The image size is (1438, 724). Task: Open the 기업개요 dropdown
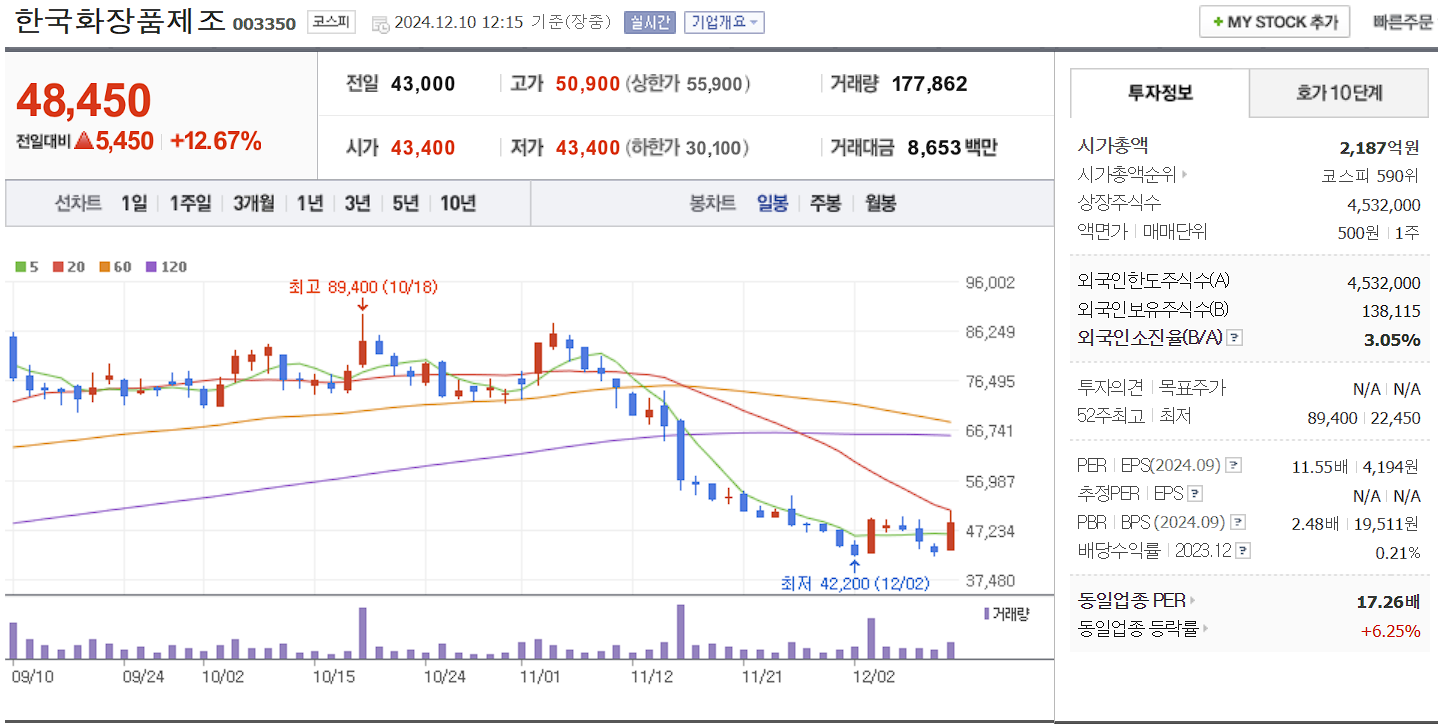click(x=722, y=22)
